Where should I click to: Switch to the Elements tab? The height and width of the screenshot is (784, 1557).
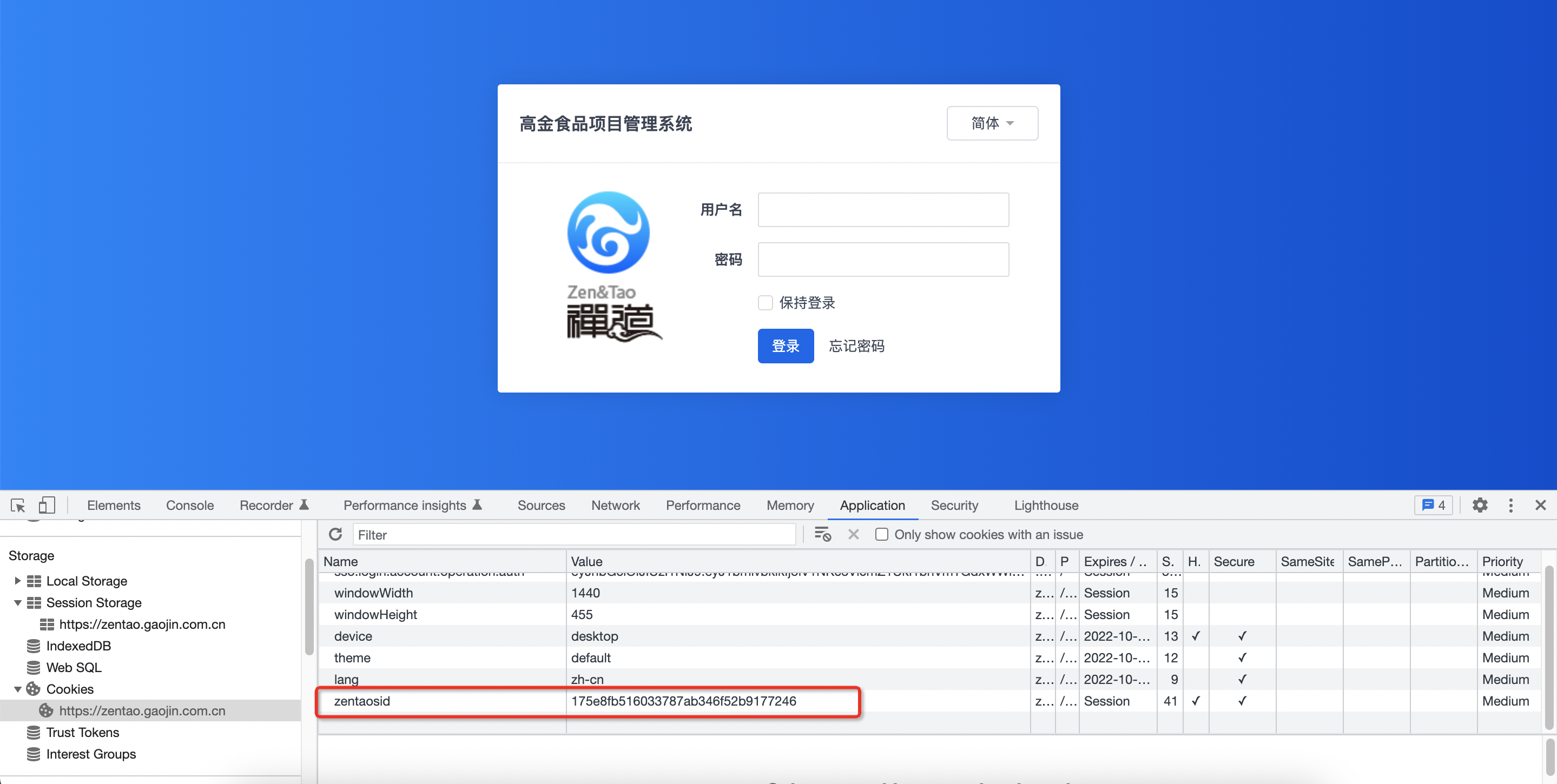114,505
